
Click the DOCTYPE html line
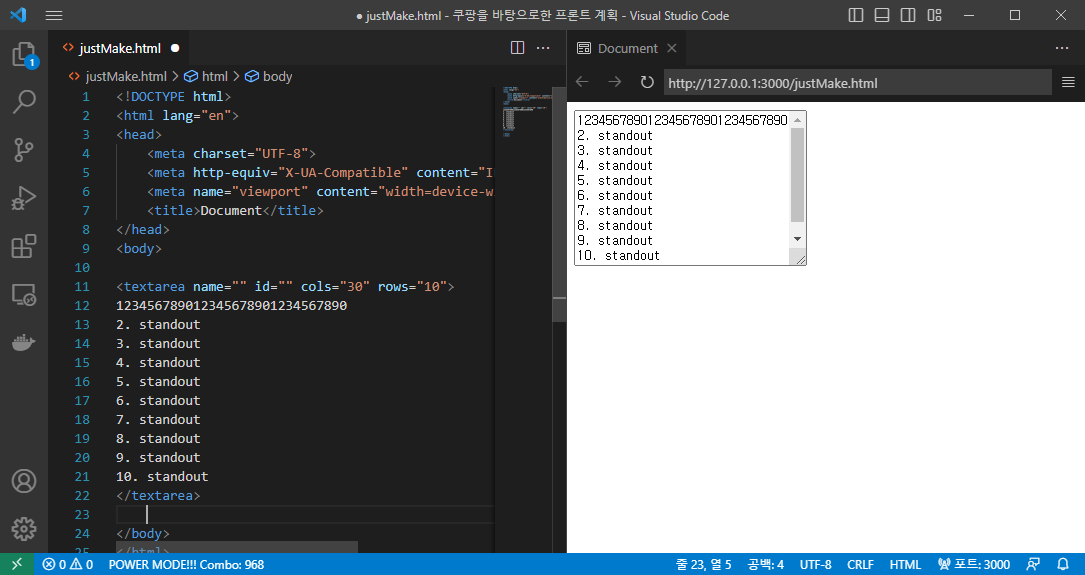(174, 96)
